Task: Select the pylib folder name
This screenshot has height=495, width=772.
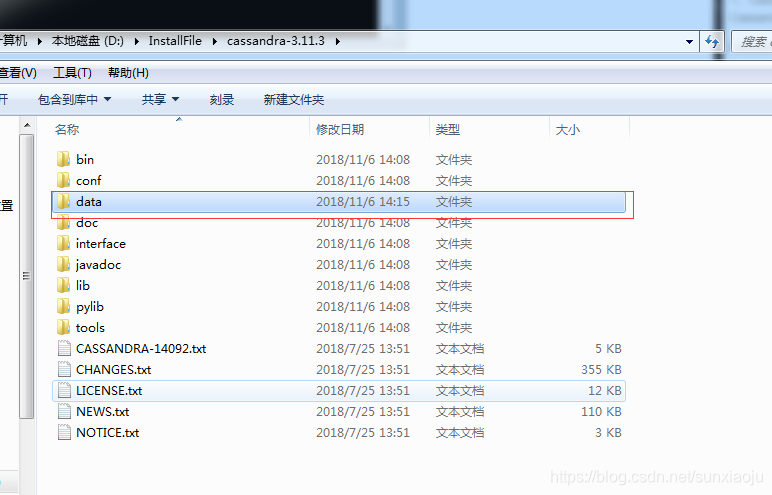Action: click(x=90, y=307)
